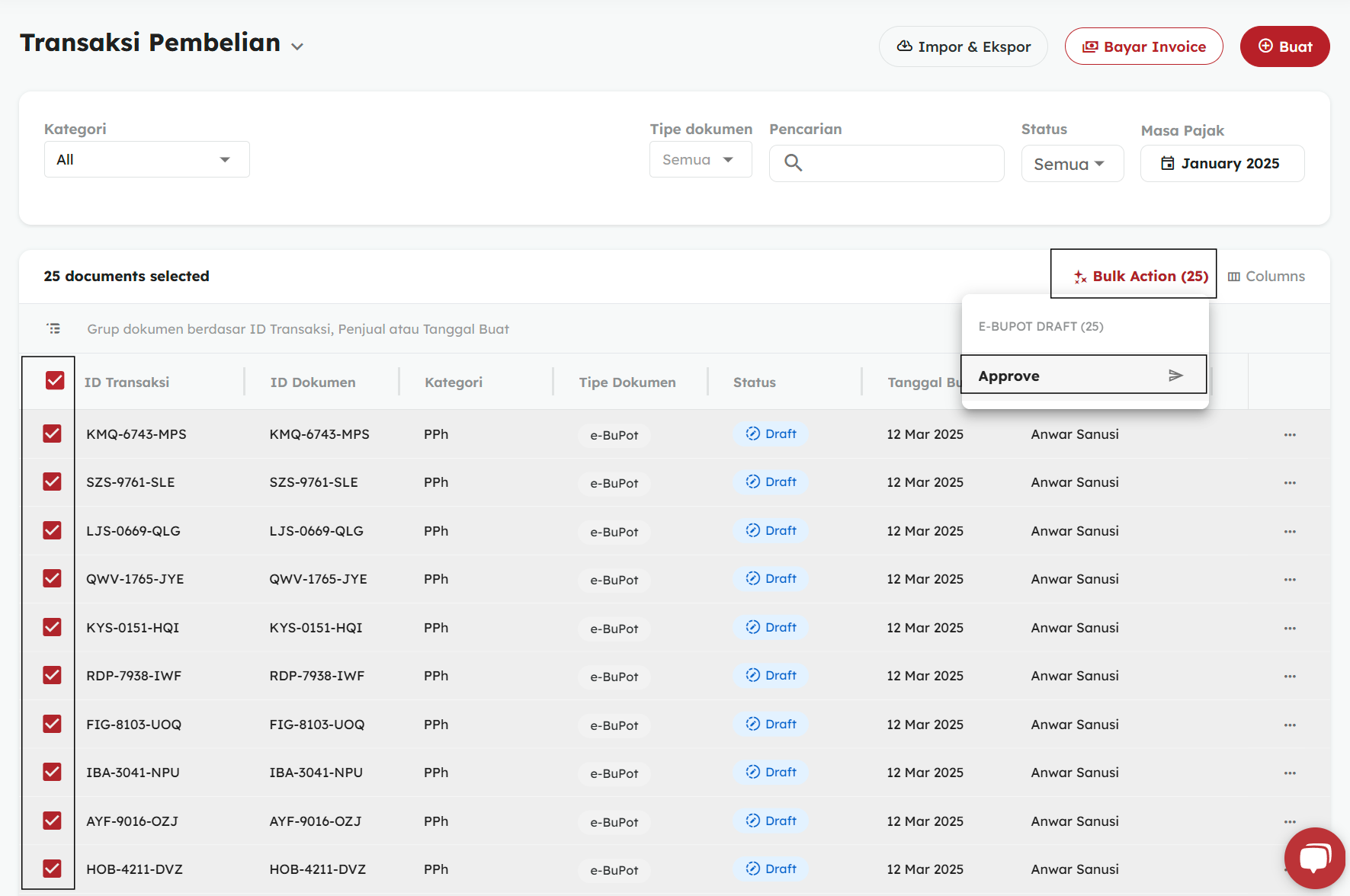Uncheck the select-all header checkbox
Screen dimensions: 1350x896
[55, 381]
